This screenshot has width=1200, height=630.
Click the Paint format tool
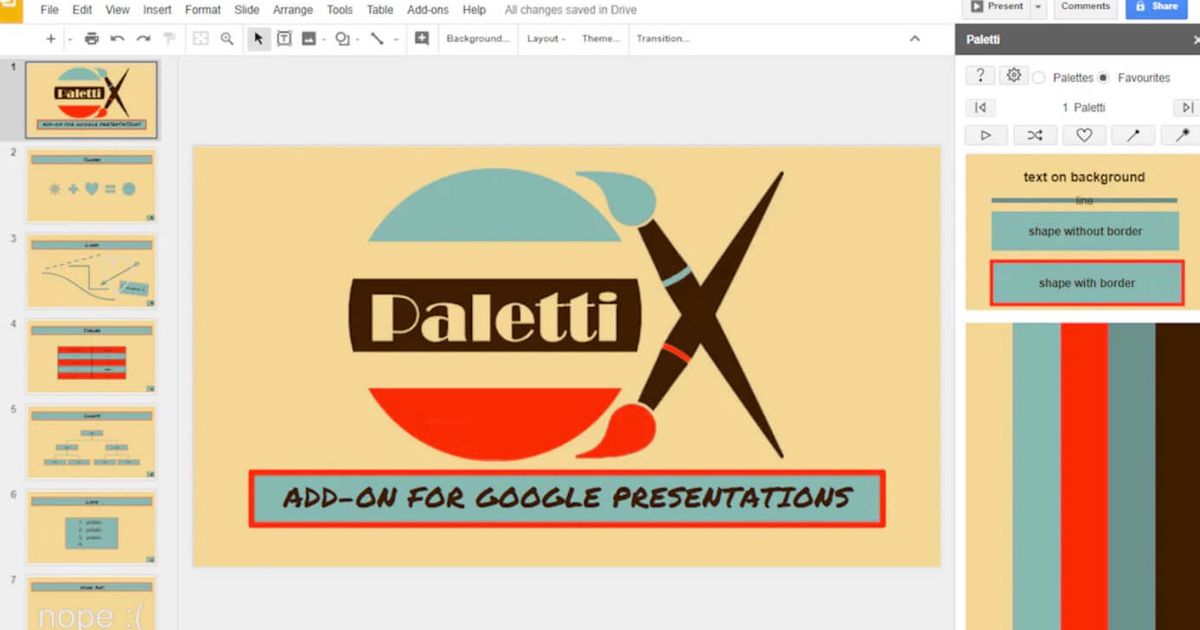pyautogui.click(x=170, y=38)
